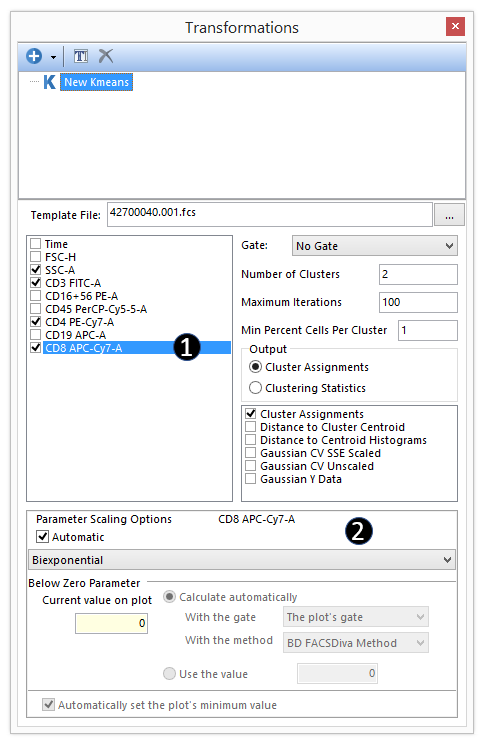The width and height of the screenshot is (488, 746).
Task: Click the Below Zero Parameter heading
Action: coord(84,583)
